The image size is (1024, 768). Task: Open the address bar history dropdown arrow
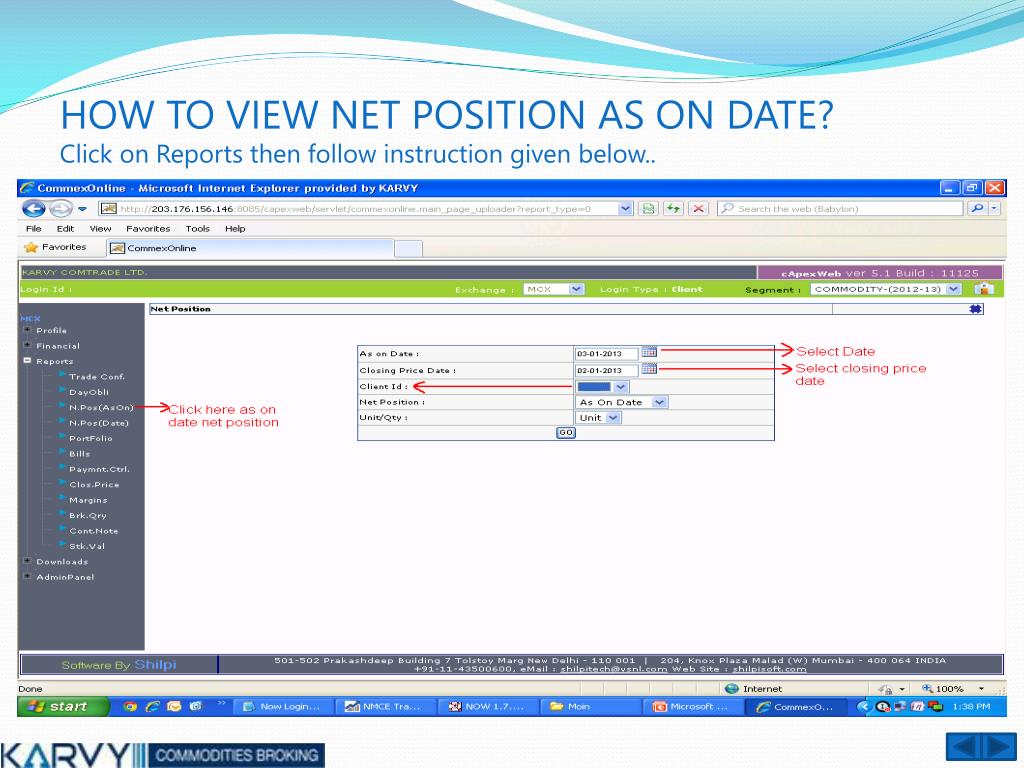[x=625, y=208]
